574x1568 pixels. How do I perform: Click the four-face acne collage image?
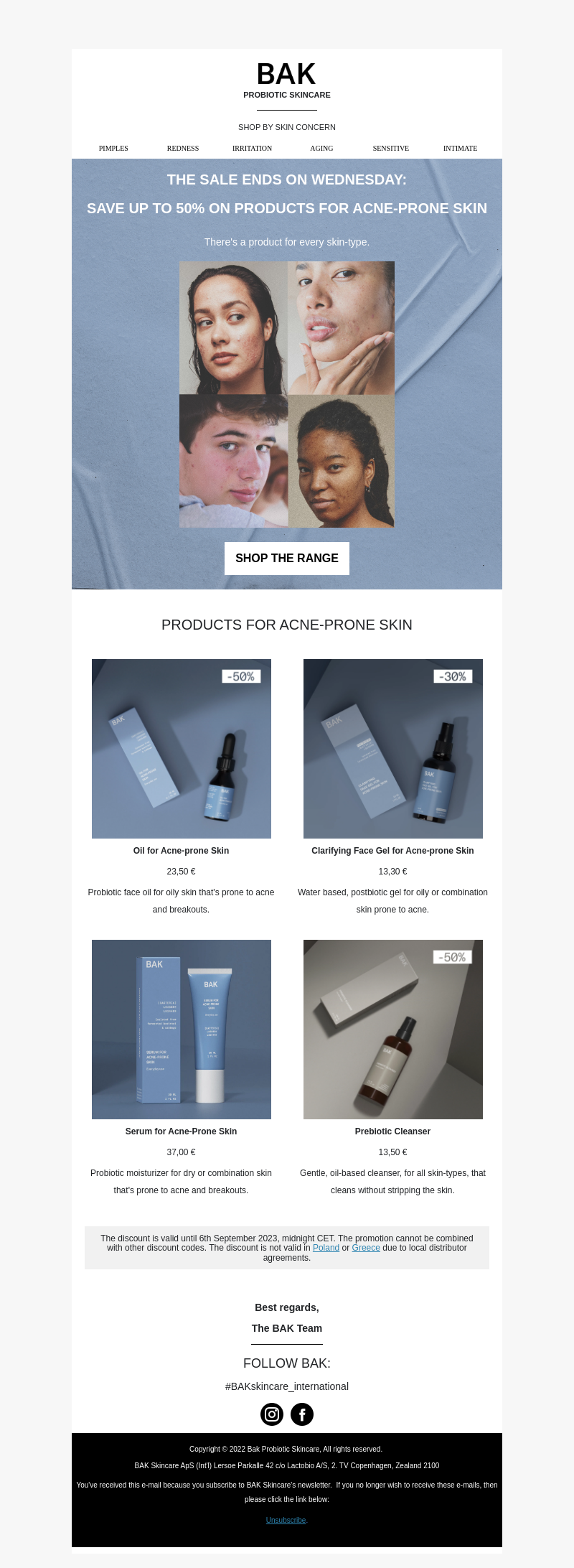tap(287, 394)
